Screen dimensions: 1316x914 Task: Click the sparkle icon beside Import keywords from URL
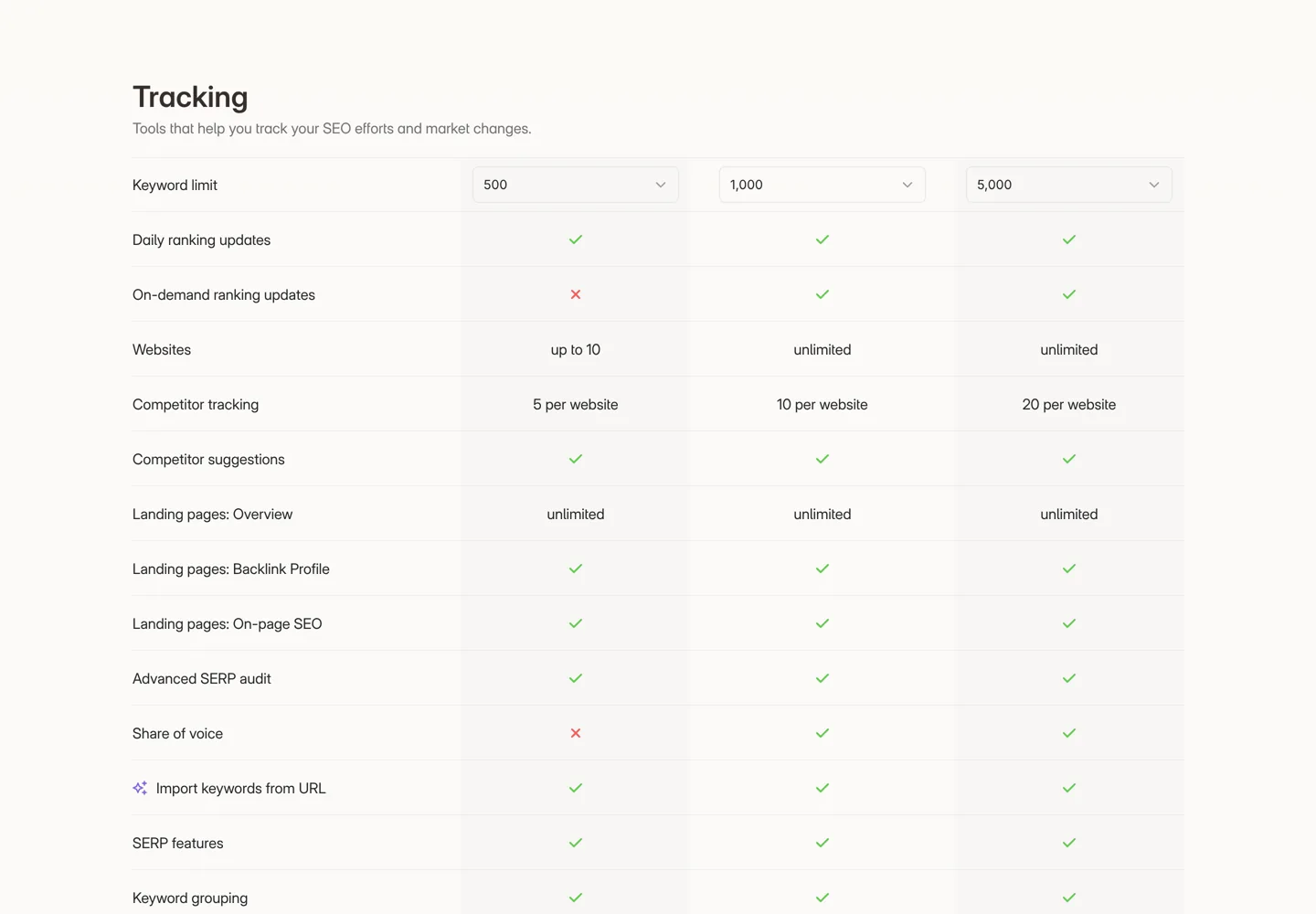[x=140, y=788]
